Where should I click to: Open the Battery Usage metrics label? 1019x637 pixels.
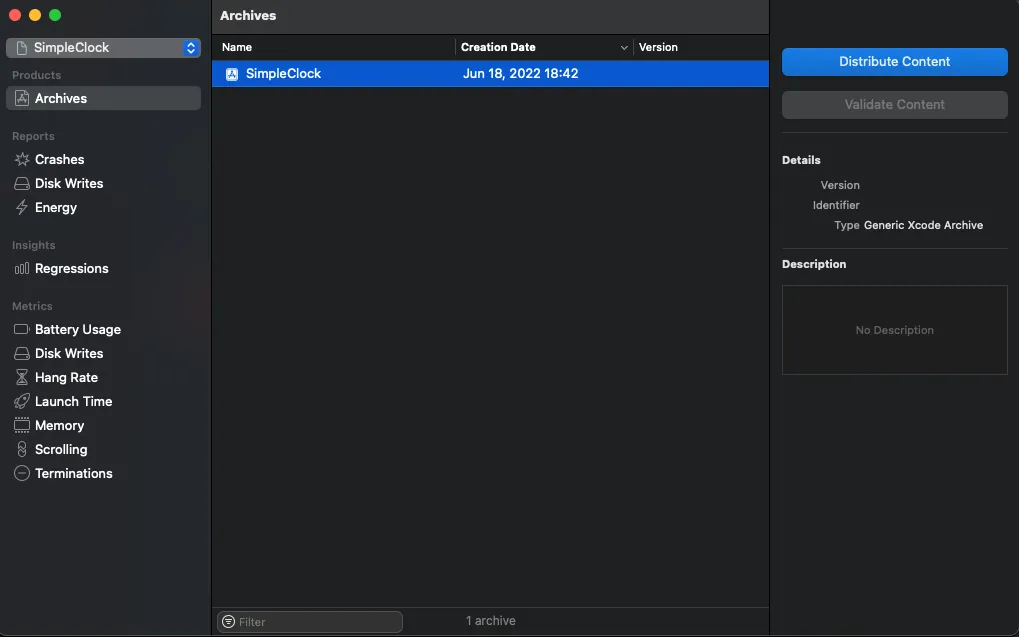point(78,330)
